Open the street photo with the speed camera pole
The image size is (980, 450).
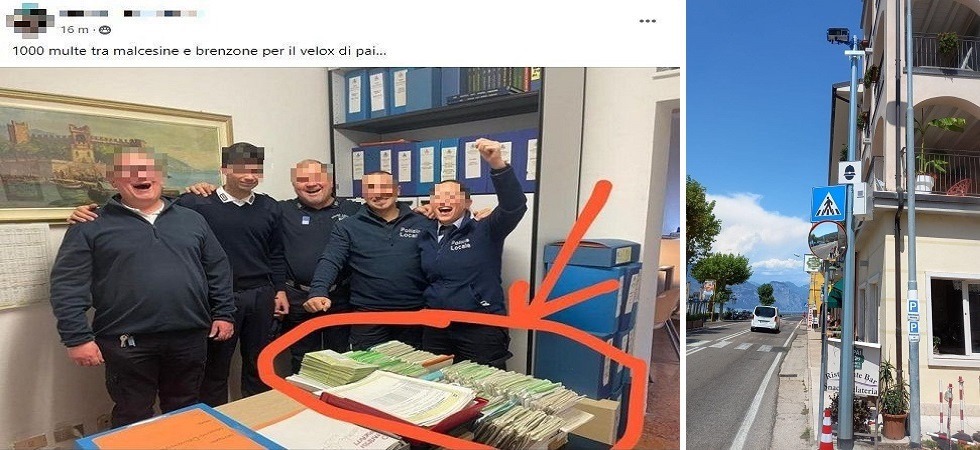833,225
